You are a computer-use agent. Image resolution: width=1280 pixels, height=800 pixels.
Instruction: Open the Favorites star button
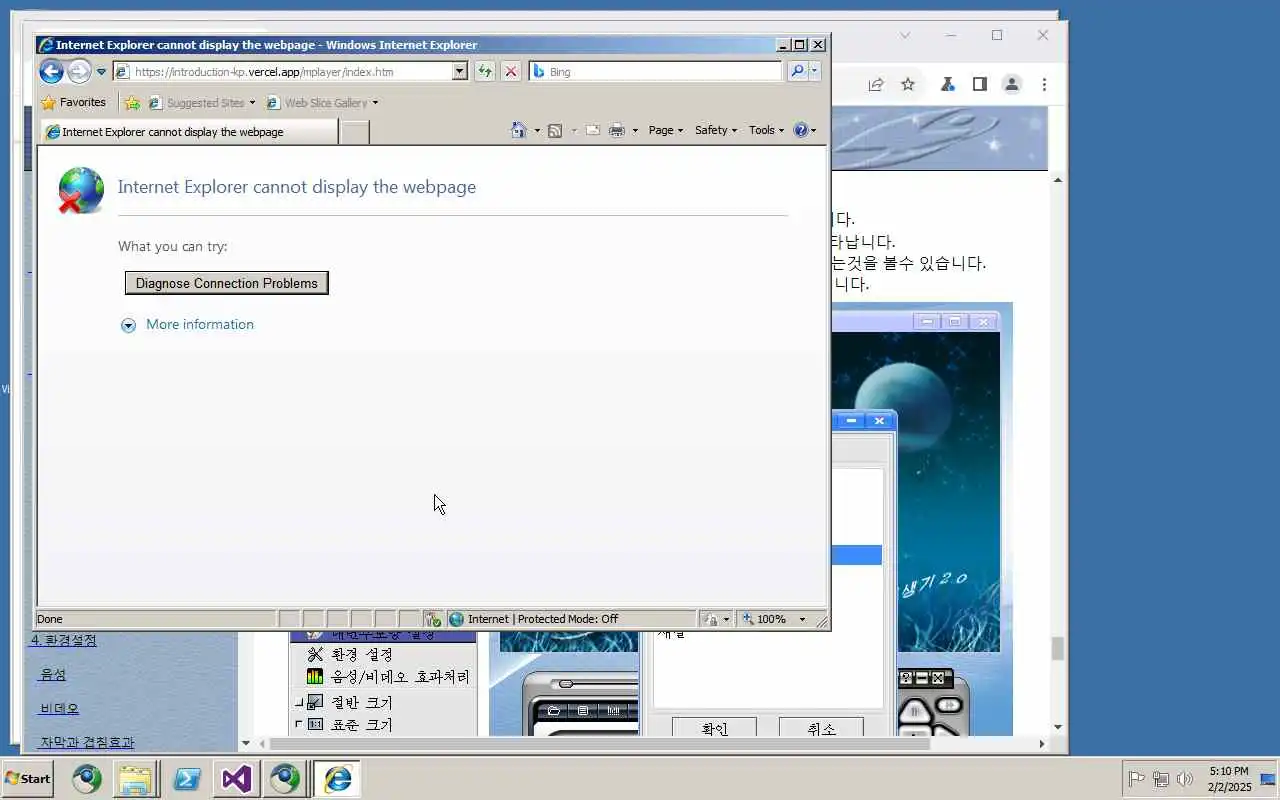point(73,102)
